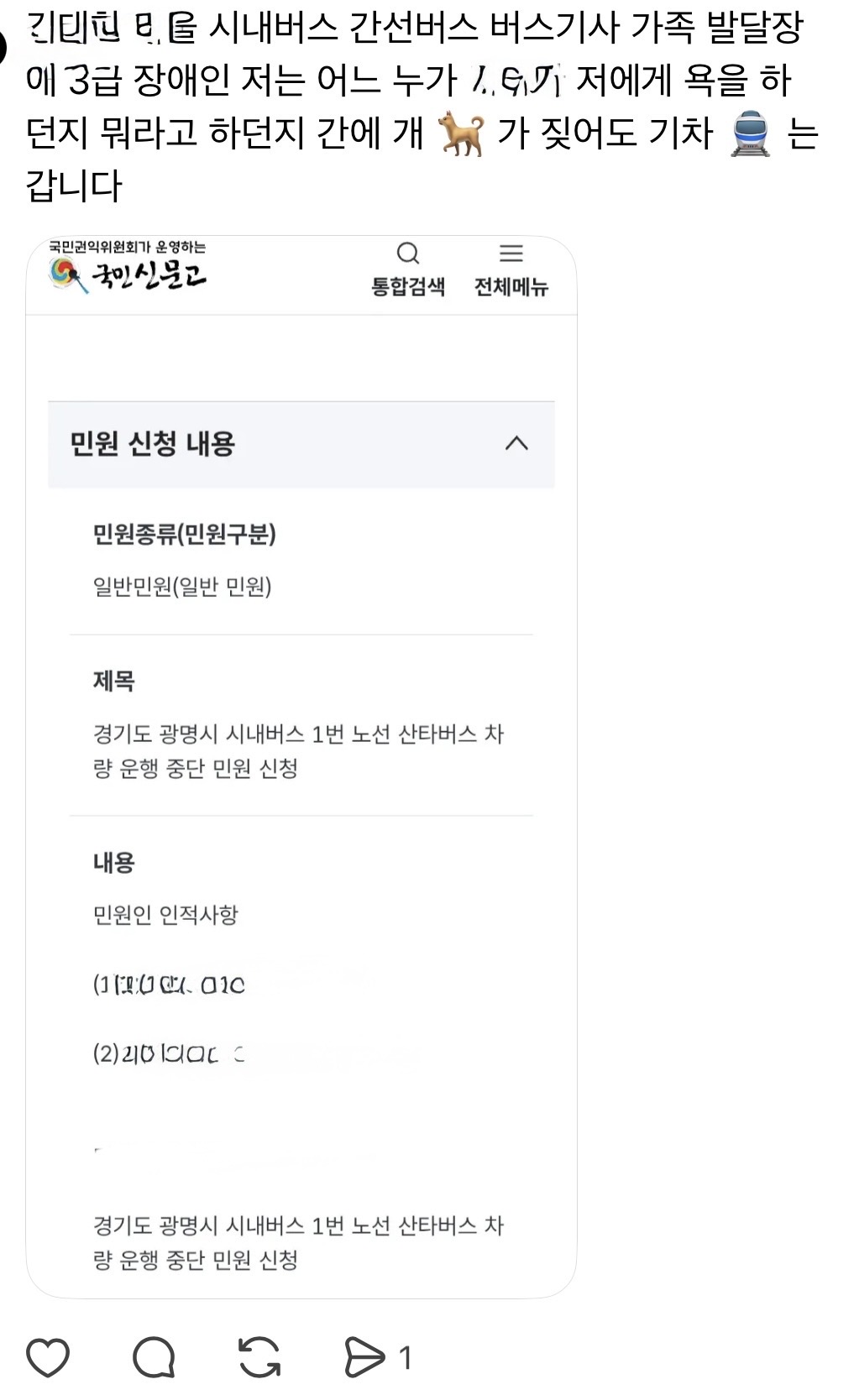Click the share count number 1

pos(406,1357)
